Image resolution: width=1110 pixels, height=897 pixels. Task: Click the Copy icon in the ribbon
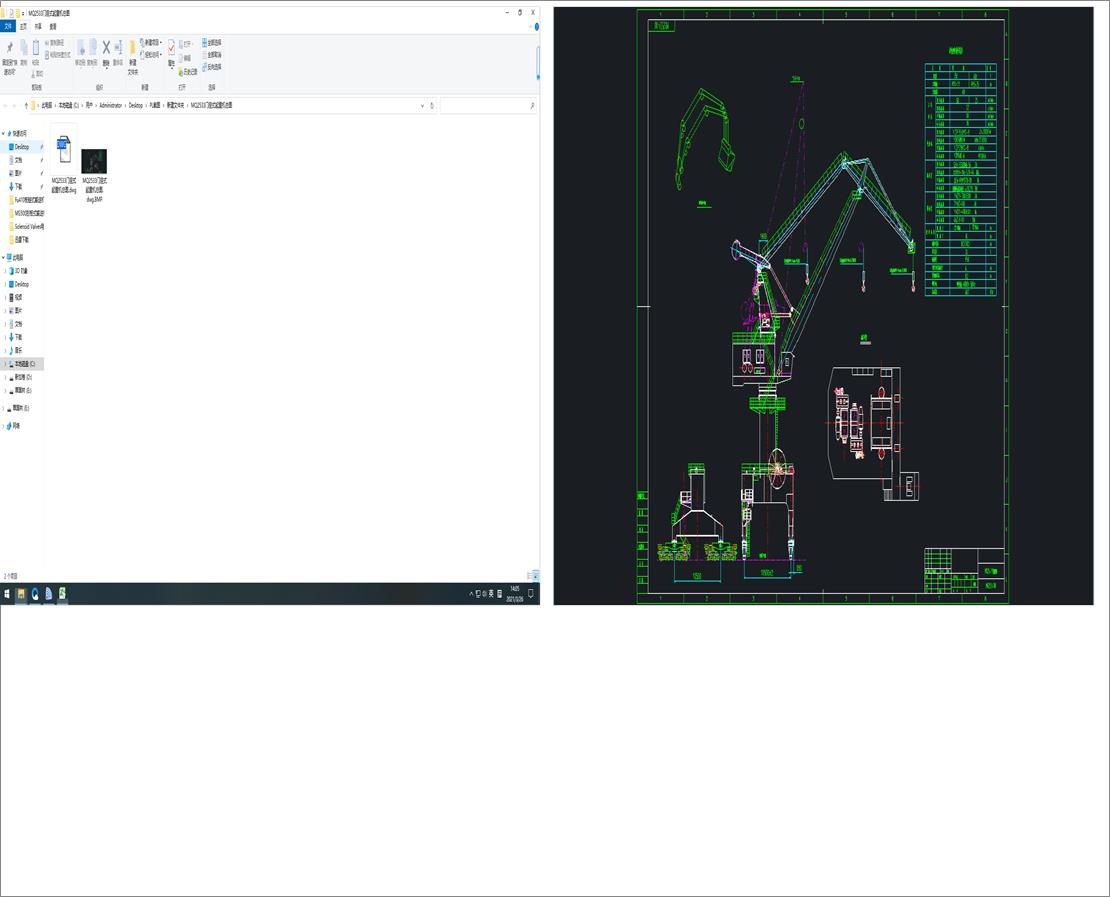coord(23,47)
